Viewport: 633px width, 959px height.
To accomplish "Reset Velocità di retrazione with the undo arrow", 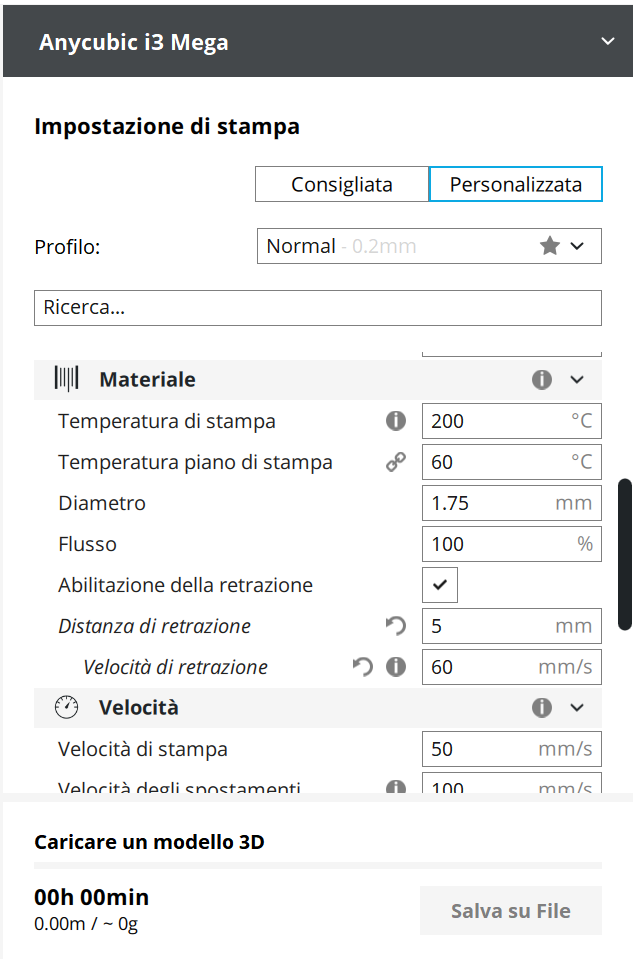I will (363, 667).
